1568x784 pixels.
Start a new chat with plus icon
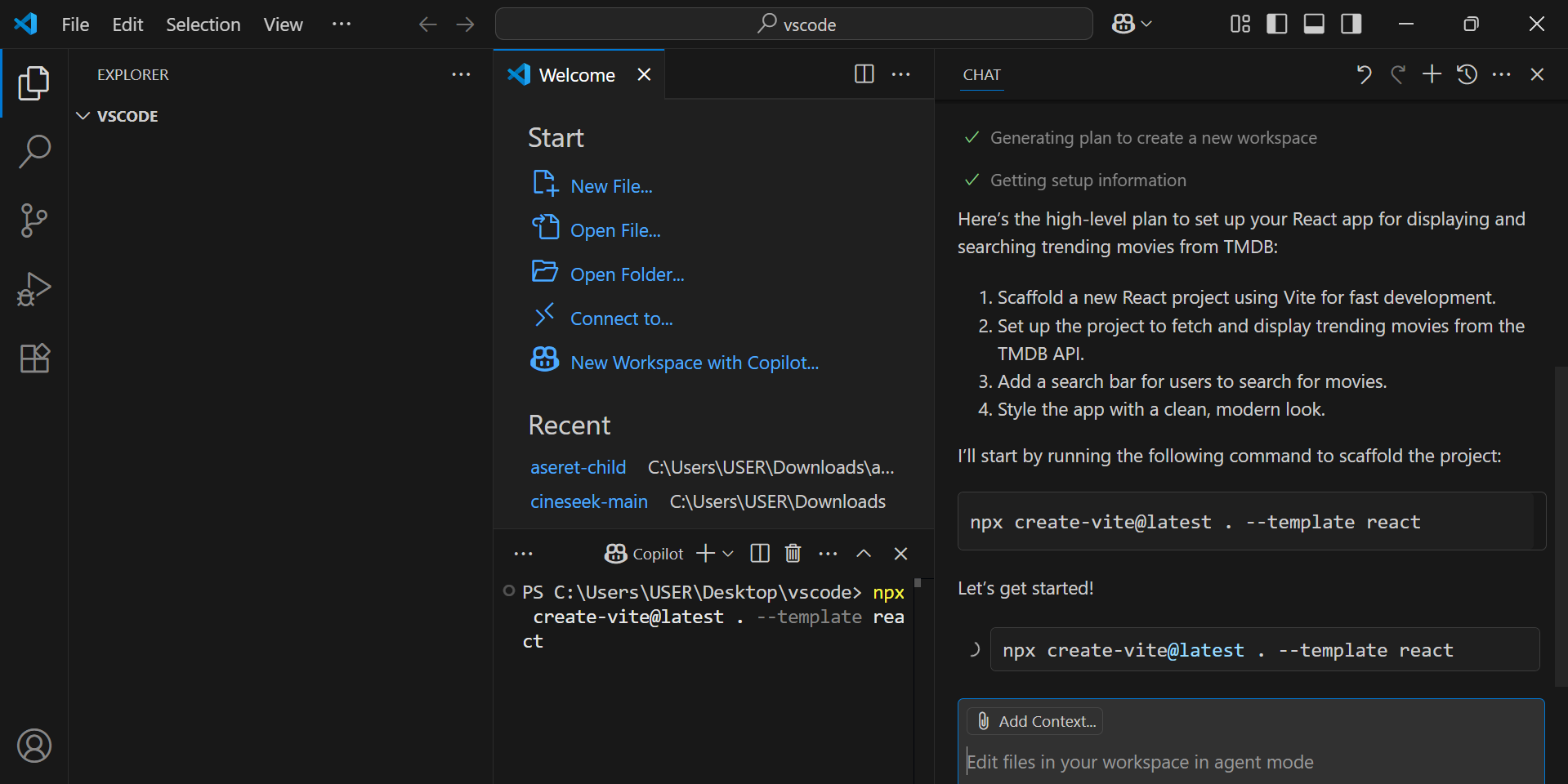(x=1432, y=74)
